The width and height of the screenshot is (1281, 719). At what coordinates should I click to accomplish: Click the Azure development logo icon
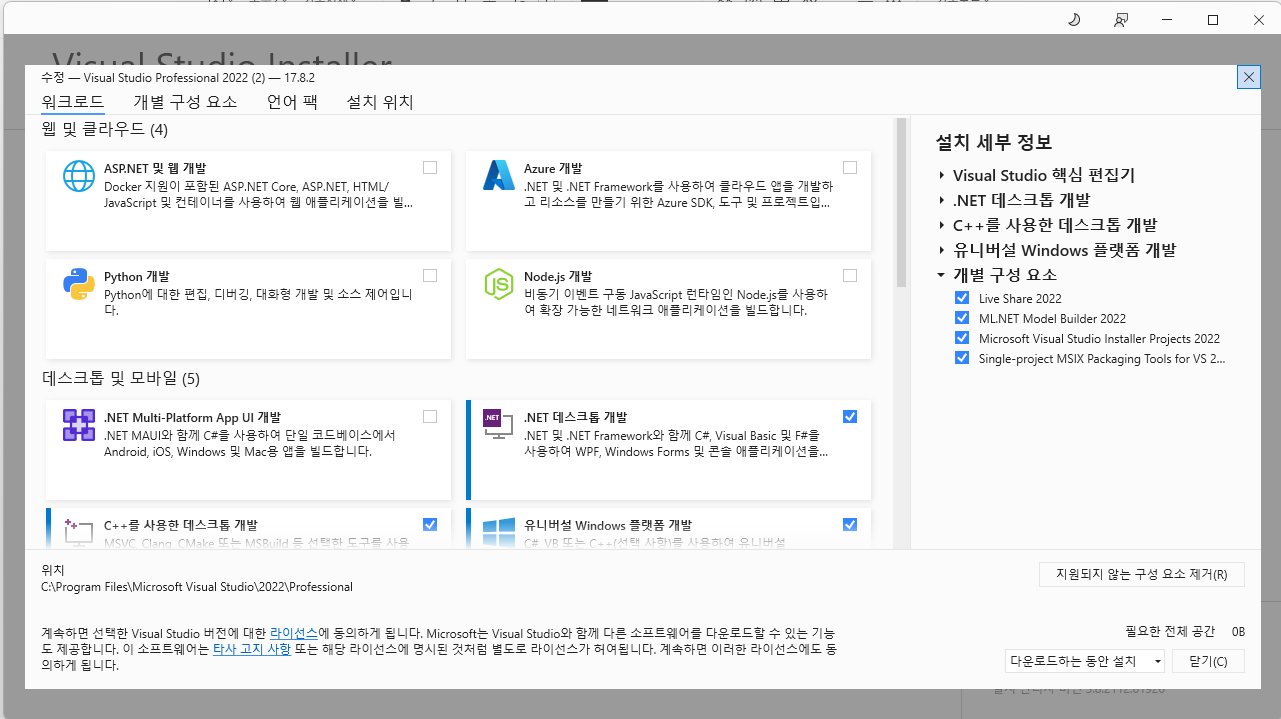(x=499, y=176)
